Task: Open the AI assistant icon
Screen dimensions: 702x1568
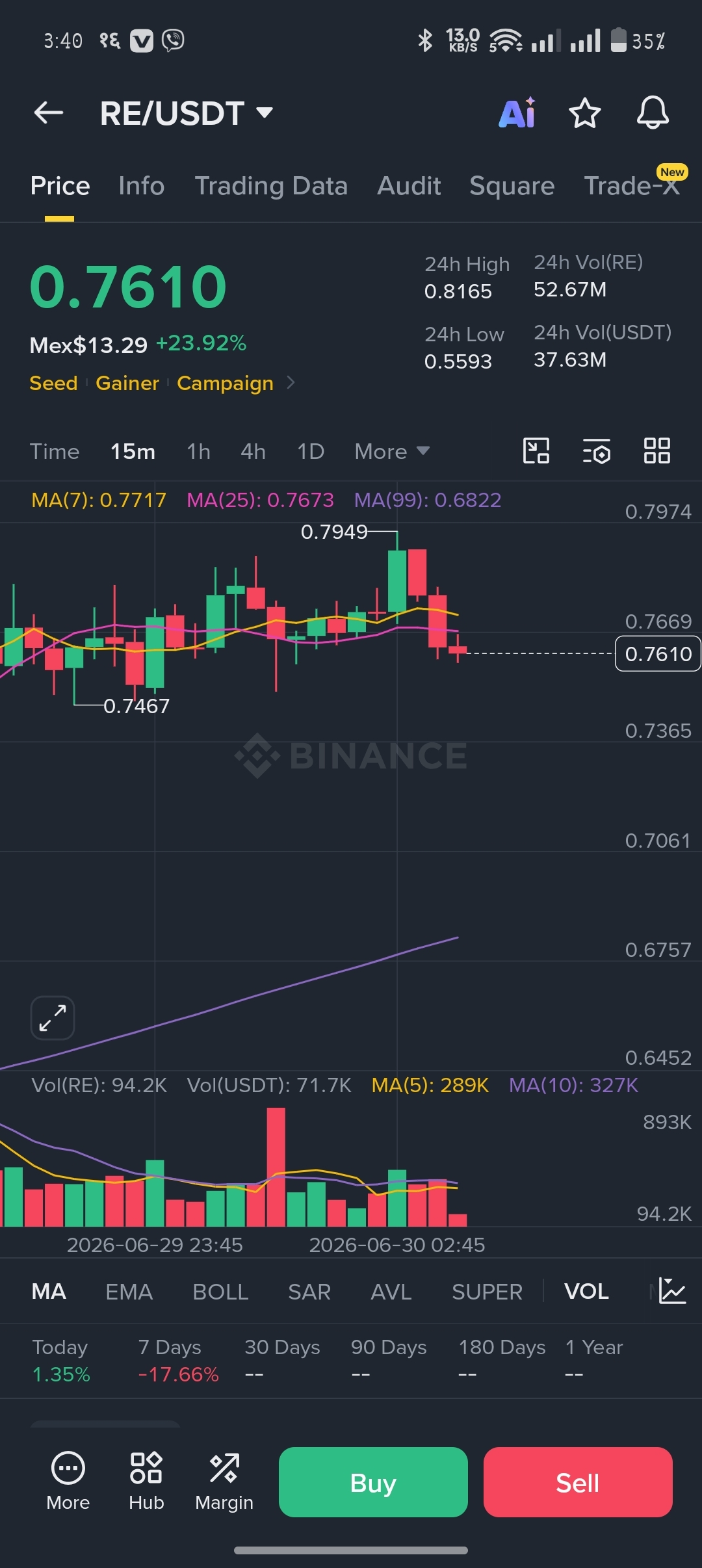Action: (x=517, y=112)
